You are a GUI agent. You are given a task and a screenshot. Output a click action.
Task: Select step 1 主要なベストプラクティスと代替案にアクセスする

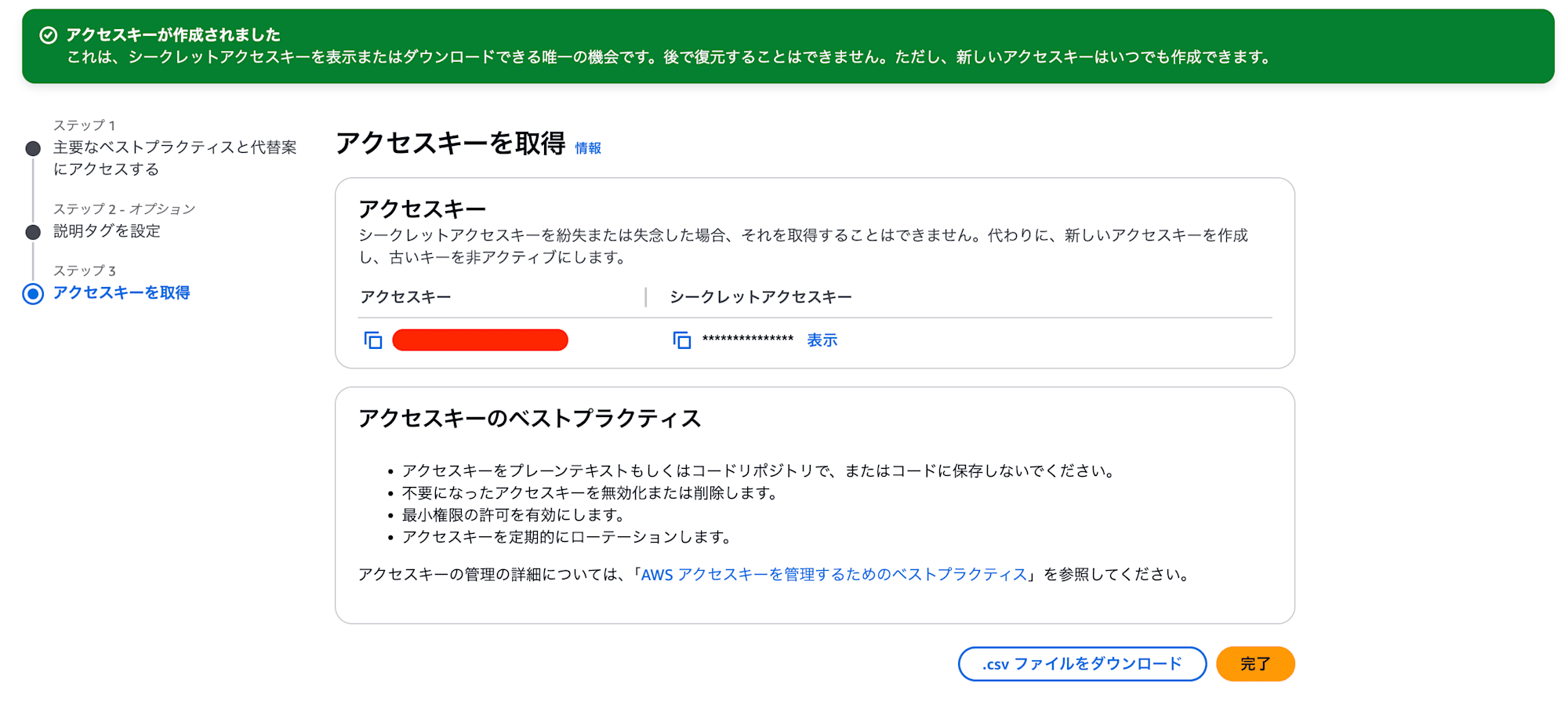175,158
